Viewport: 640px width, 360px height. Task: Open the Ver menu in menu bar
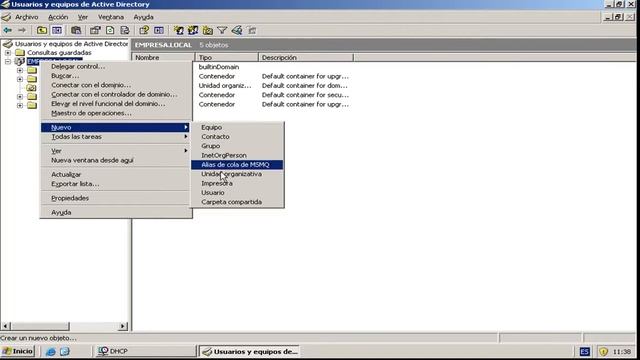click(x=83, y=17)
